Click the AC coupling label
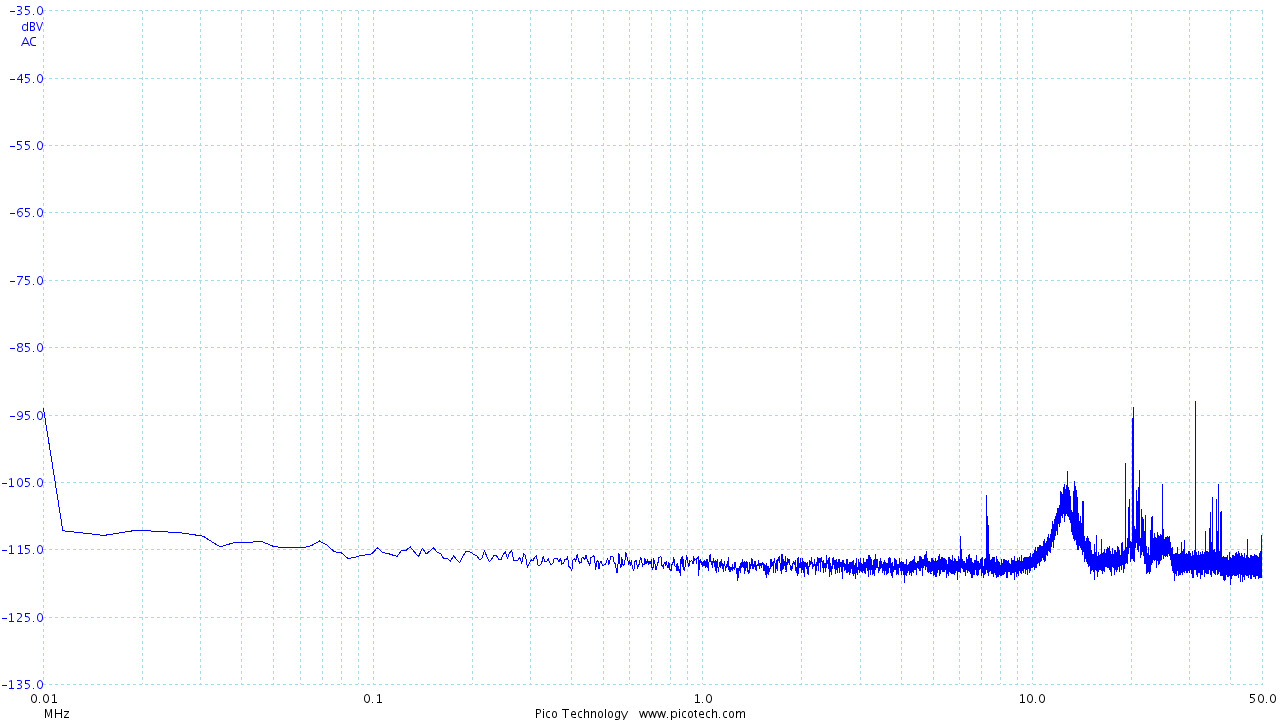The height and width of the screenshot is (720, 1280). pyautogui.click(x=29, y=42)
